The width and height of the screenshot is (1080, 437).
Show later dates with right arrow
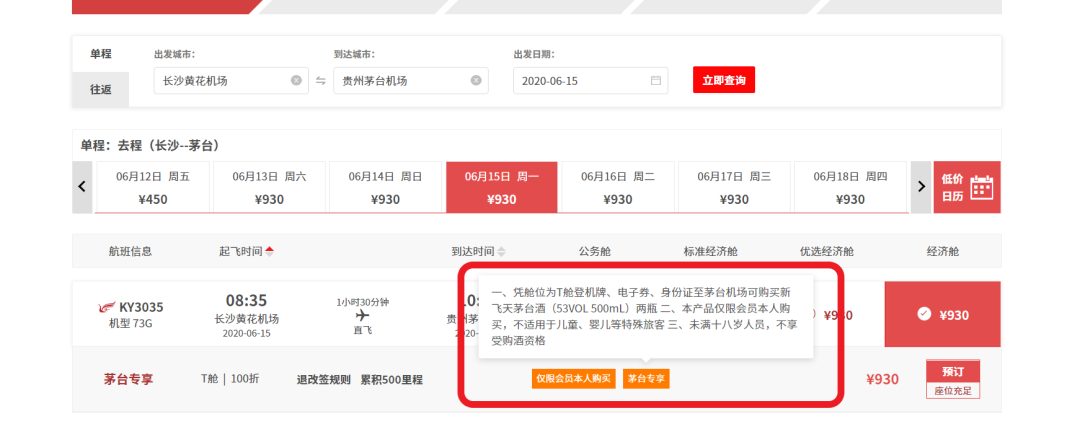coord(921,187)
